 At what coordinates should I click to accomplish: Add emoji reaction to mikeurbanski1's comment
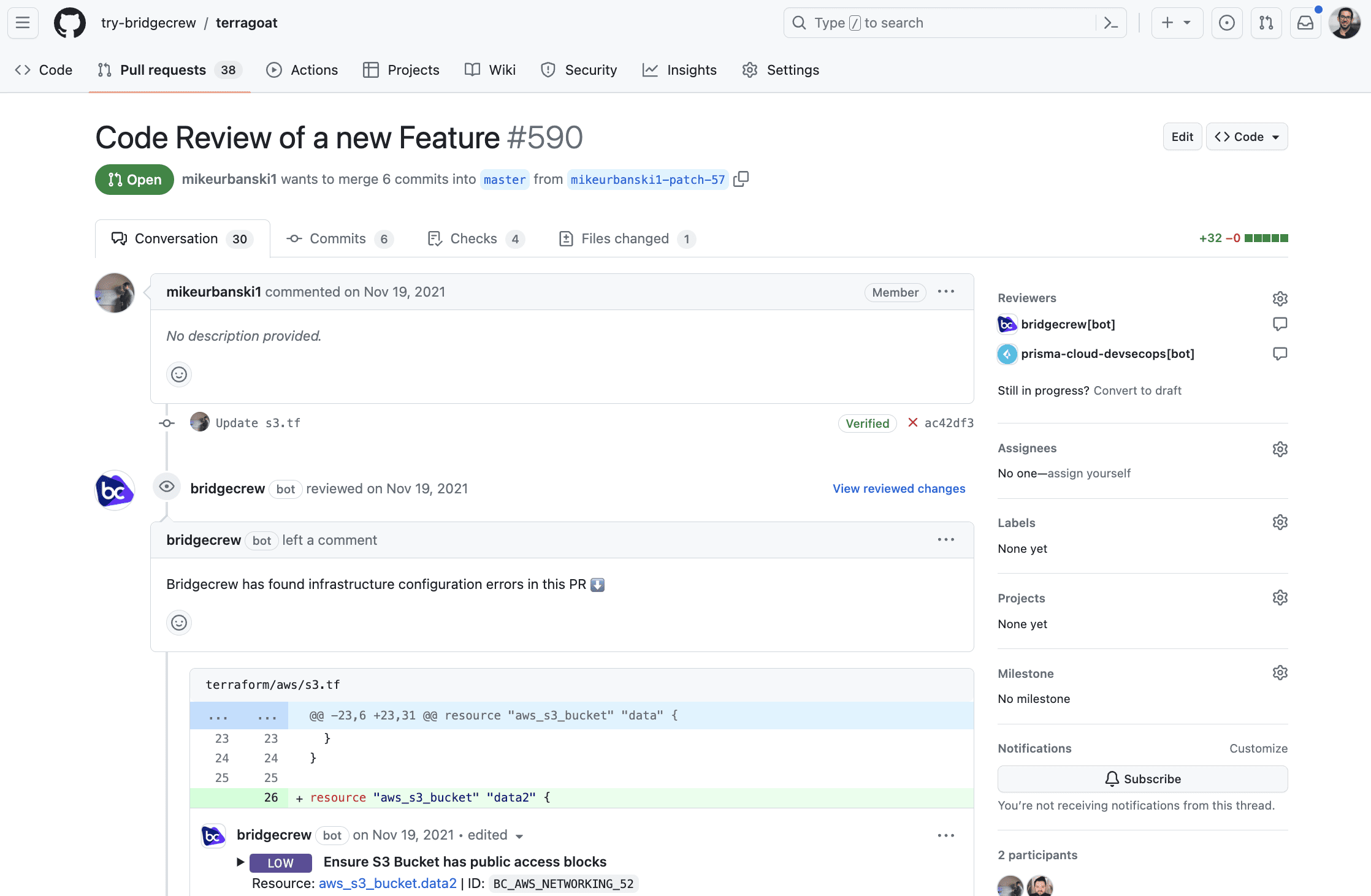(x=179, y=374)
